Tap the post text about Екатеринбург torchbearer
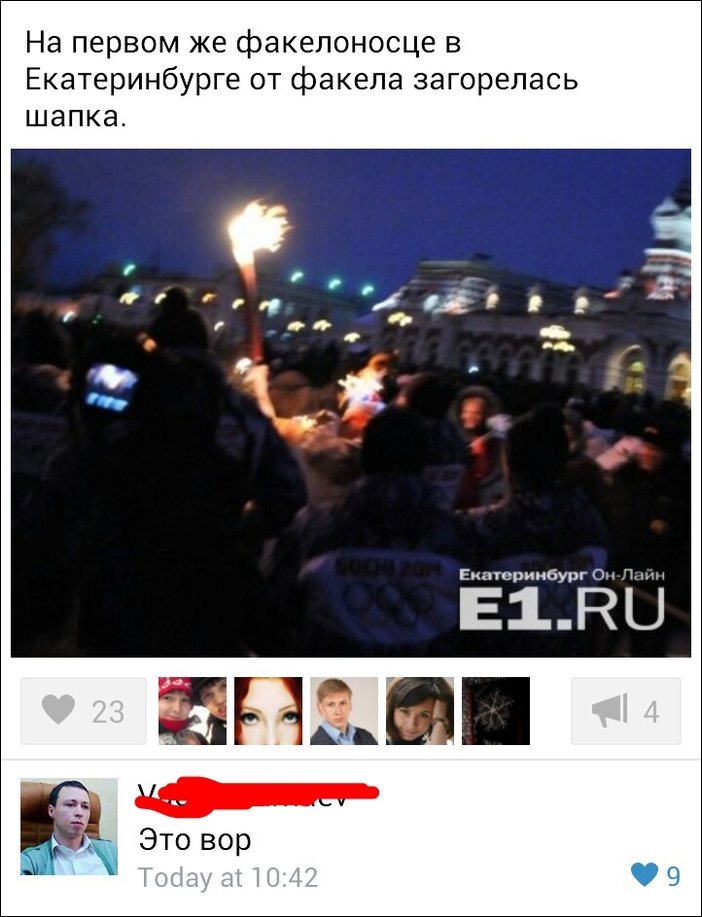Viewport: 702px width, 917px height. [x=301, y=80]
